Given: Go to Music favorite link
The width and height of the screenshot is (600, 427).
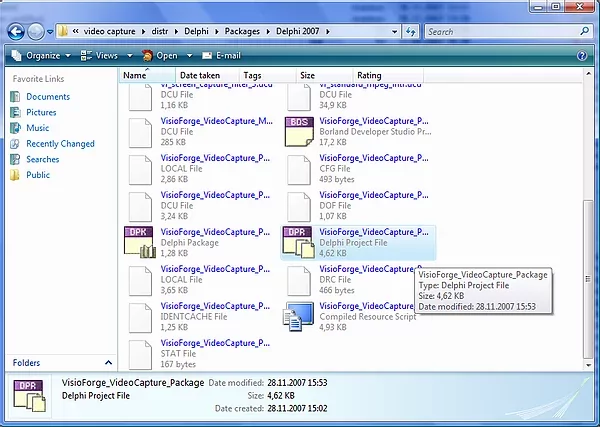Looking at the screenshot, I should pos(37,128).
